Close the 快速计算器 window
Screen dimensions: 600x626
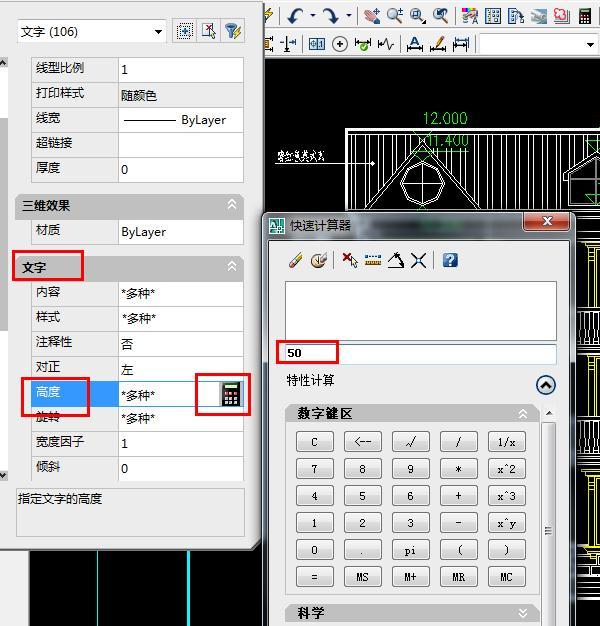coord(547,221)
